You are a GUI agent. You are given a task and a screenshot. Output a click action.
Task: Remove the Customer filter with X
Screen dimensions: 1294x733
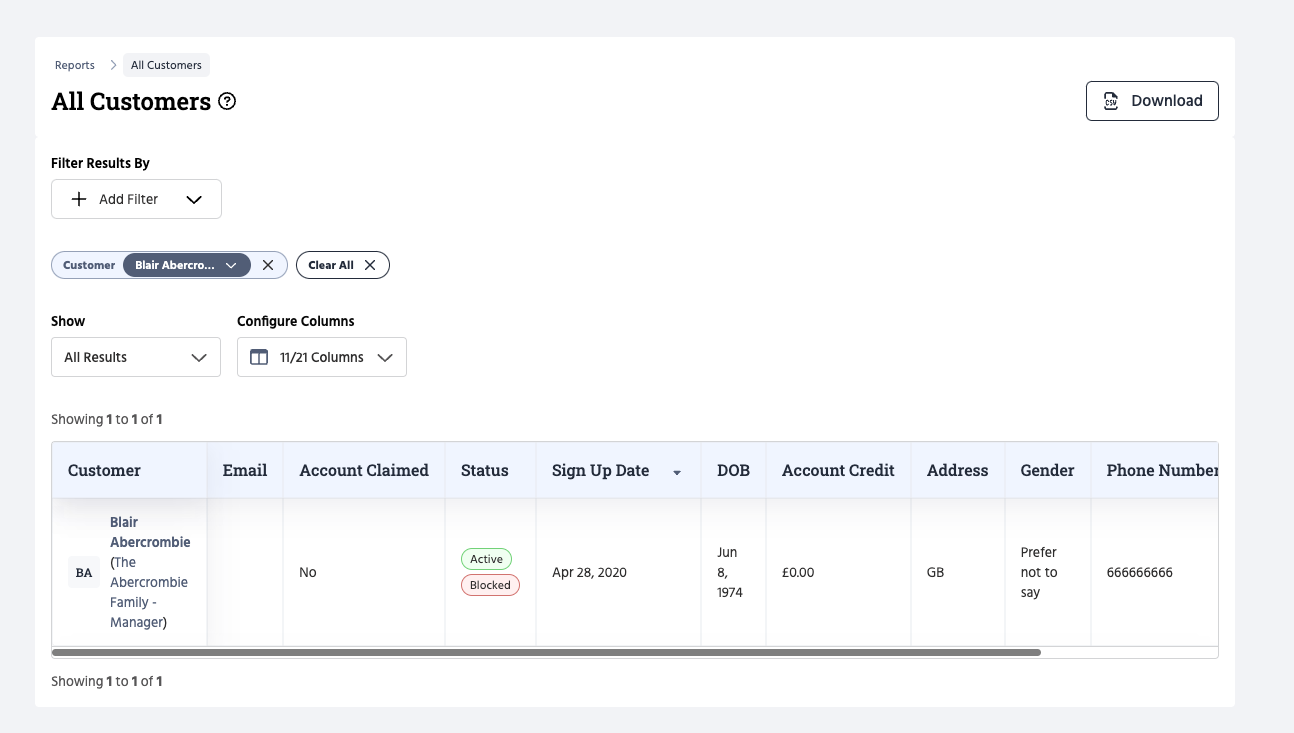(x=268, y=265)
